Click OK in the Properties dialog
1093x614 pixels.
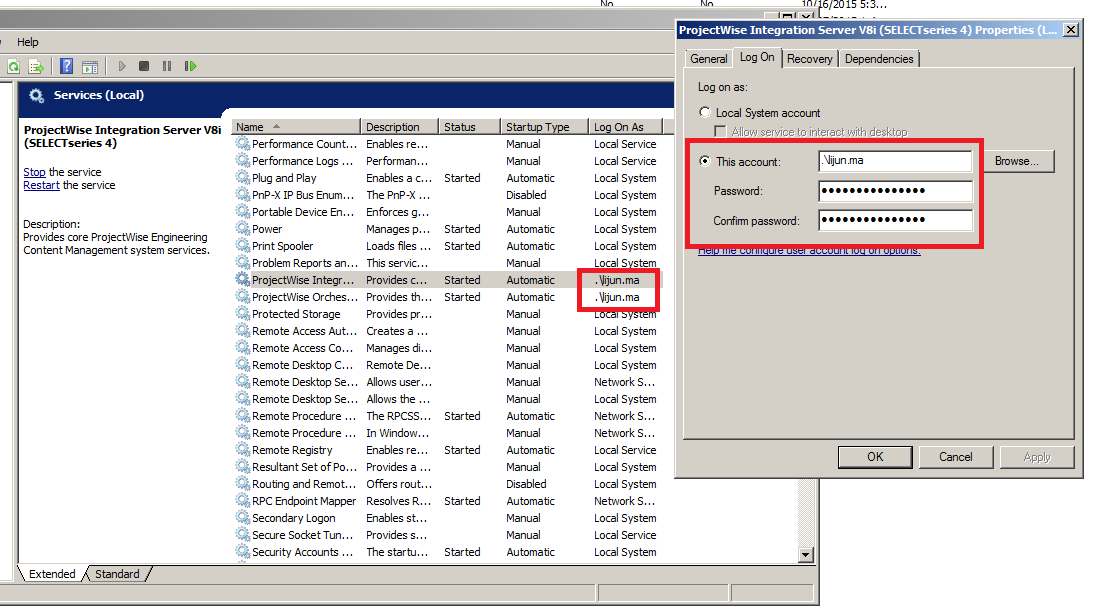[875, 457]
